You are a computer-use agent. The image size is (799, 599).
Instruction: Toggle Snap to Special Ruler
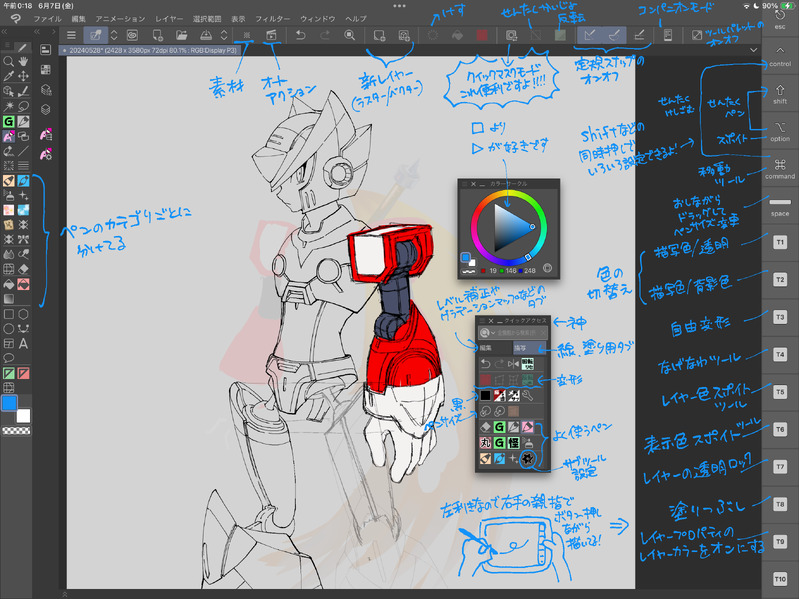[615, 35]
